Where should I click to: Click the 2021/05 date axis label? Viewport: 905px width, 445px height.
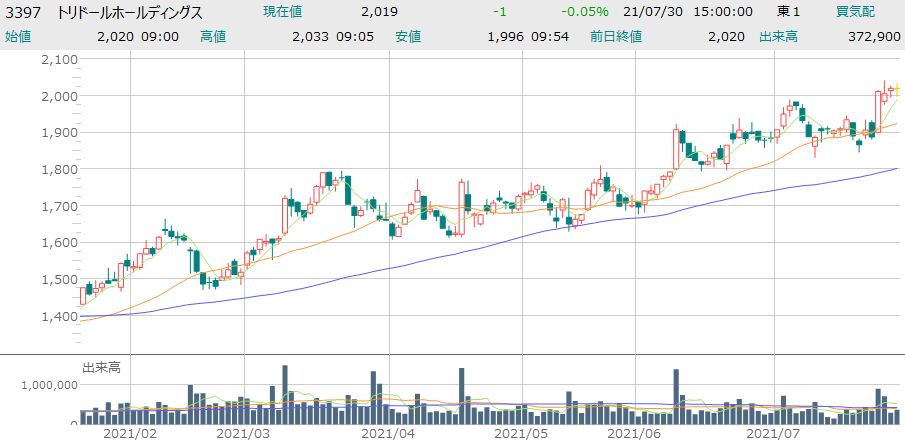point(521,434)
